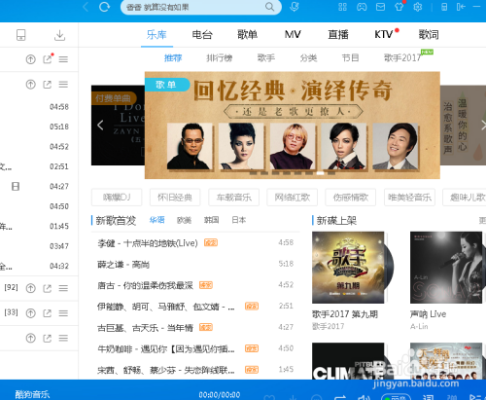This screenshot has height=400, width=486.
Task: Select the 歌手 sub-tab
Action: (x=266, y=58)
